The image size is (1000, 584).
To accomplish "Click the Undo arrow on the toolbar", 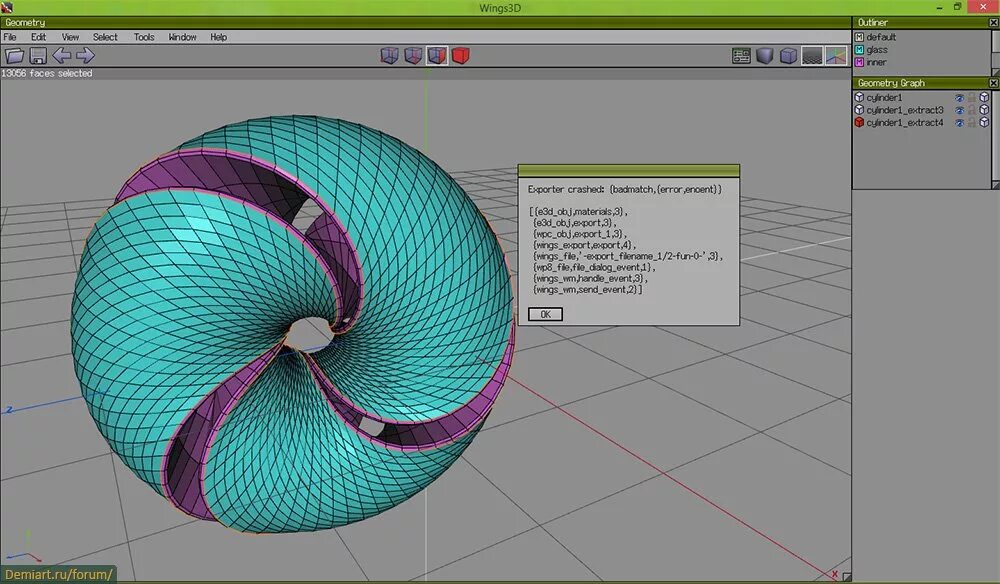I will (62, 56).
